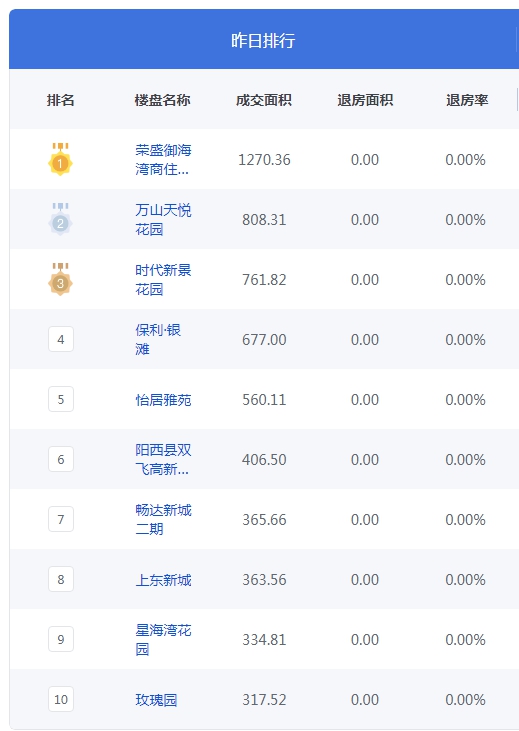The image size is (519, 731).
Task: Select the rank 4 number badge
Action: [61, 339]
